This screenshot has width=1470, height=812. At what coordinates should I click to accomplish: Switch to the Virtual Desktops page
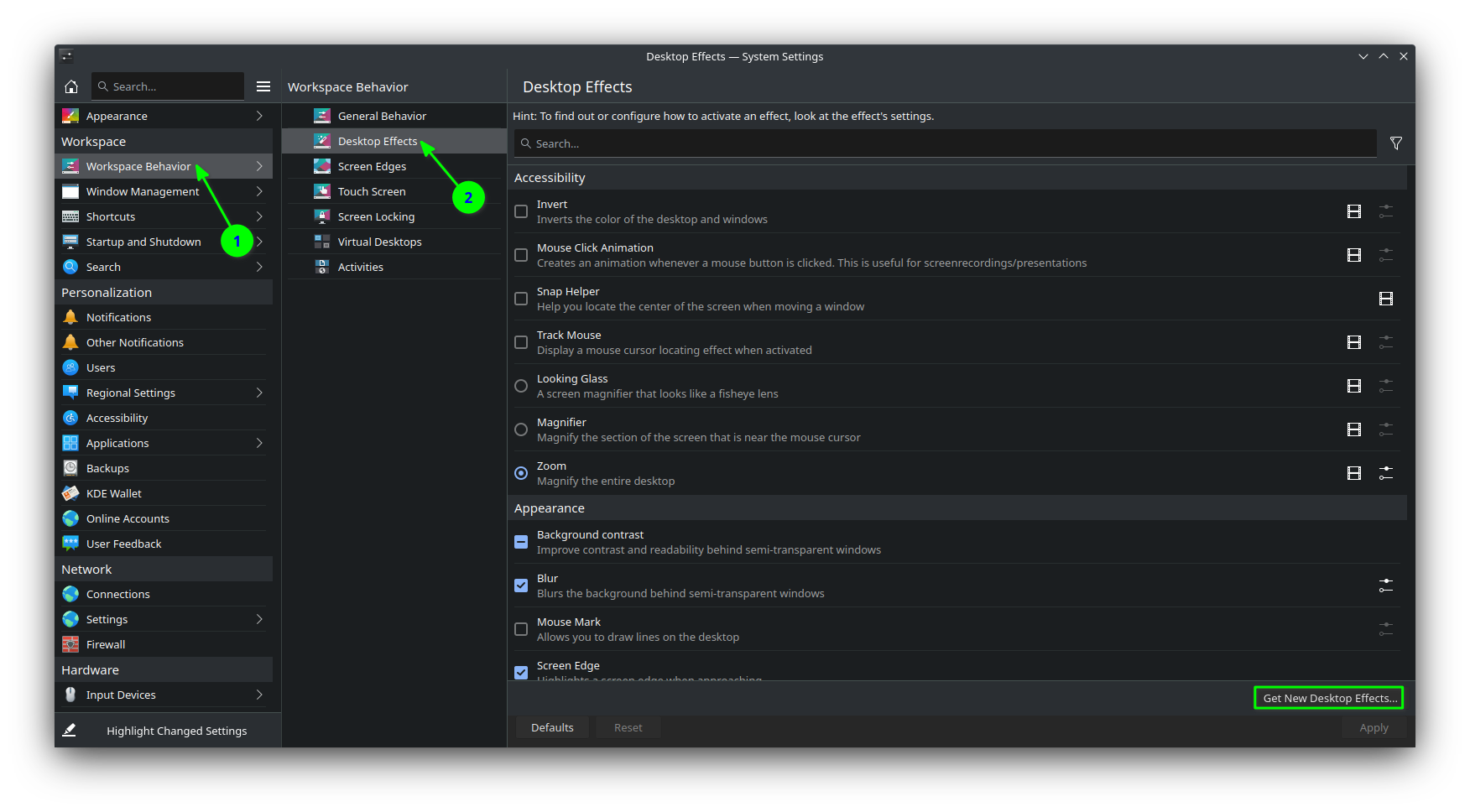click(x=379, y=241)
